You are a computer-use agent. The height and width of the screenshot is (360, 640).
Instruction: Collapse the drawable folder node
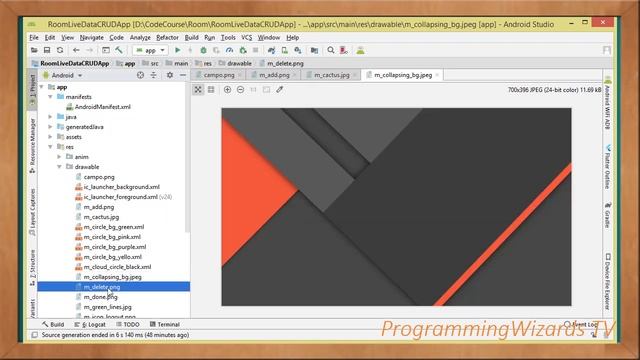tap(59, 167)
